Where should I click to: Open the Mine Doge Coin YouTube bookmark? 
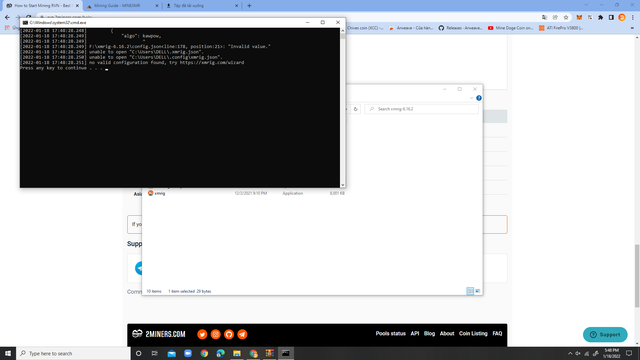pyautogui.click(x=511, y=28)
